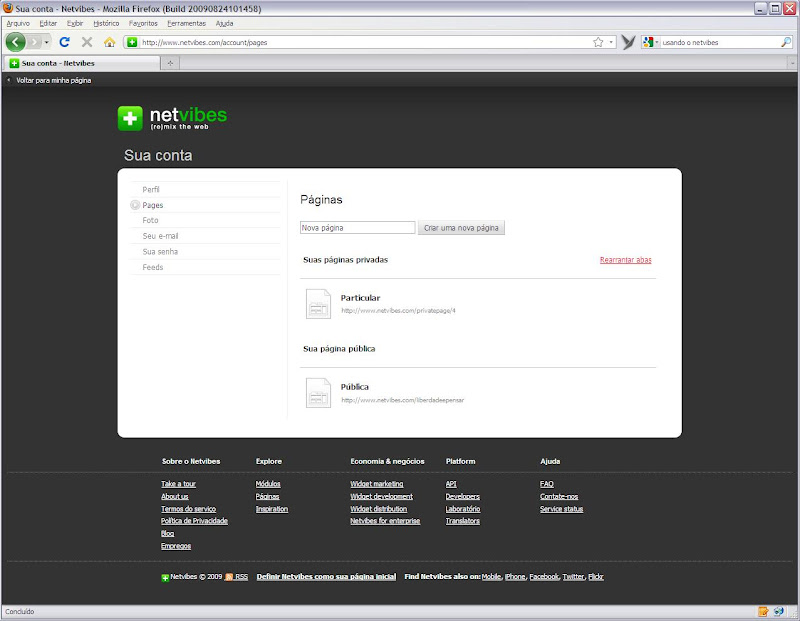The height and width of the screenshot is (621, 800).
Task: Open Feeds section in account sidebar
Action: [153, 267]
